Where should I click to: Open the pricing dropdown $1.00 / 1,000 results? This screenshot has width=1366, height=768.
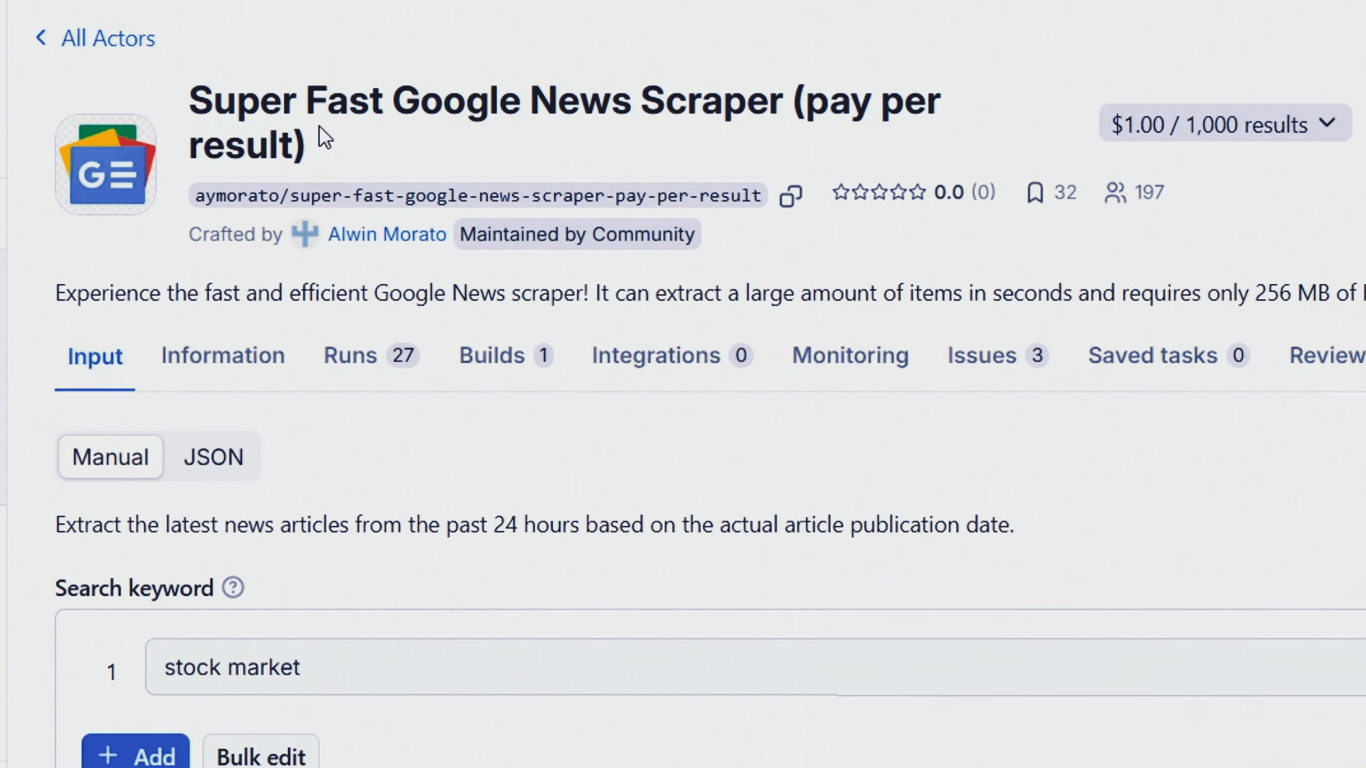tap(1224, 124)
